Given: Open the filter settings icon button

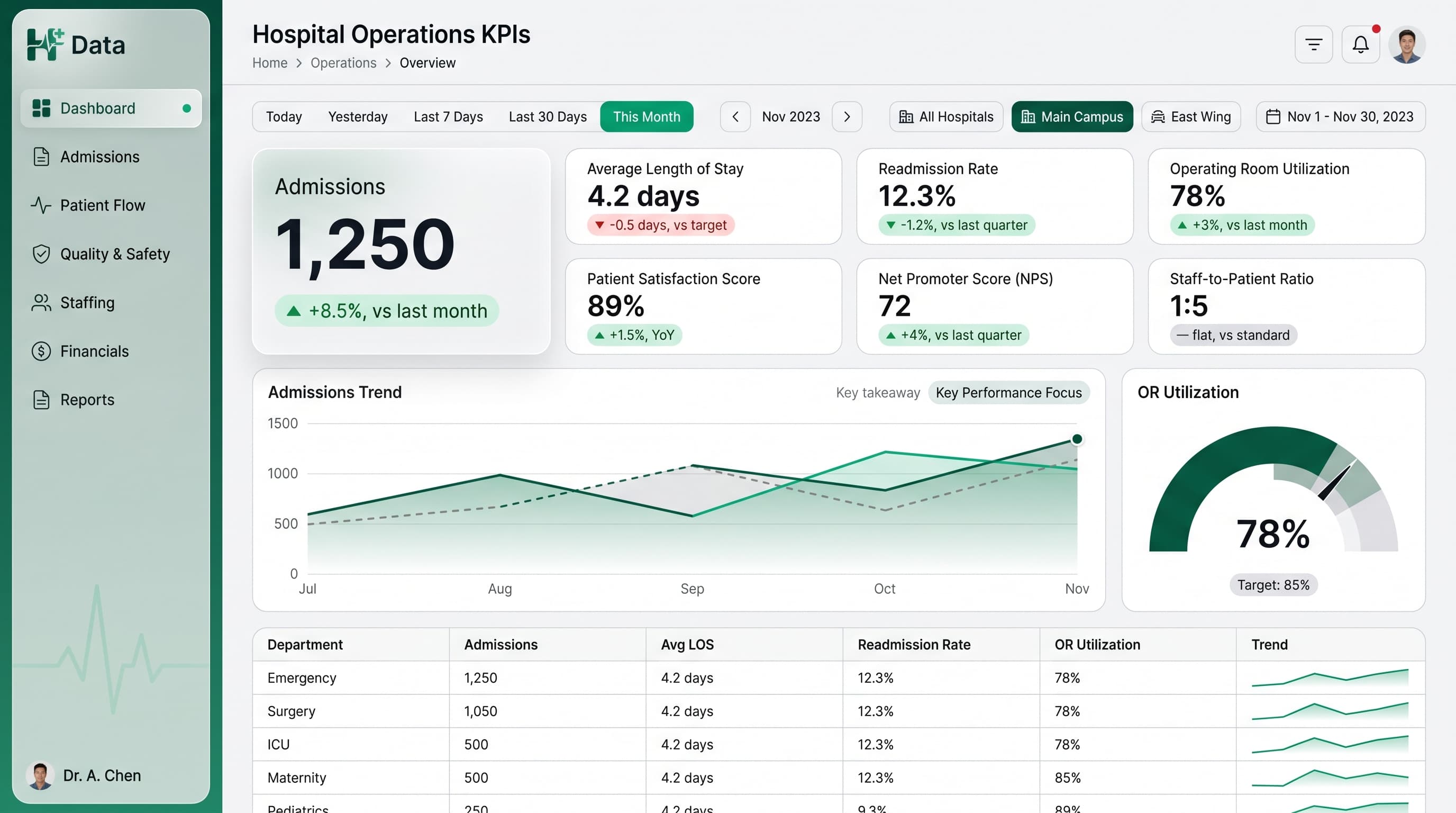Looking at the screenshot, I should click(x=1314, y=44).
